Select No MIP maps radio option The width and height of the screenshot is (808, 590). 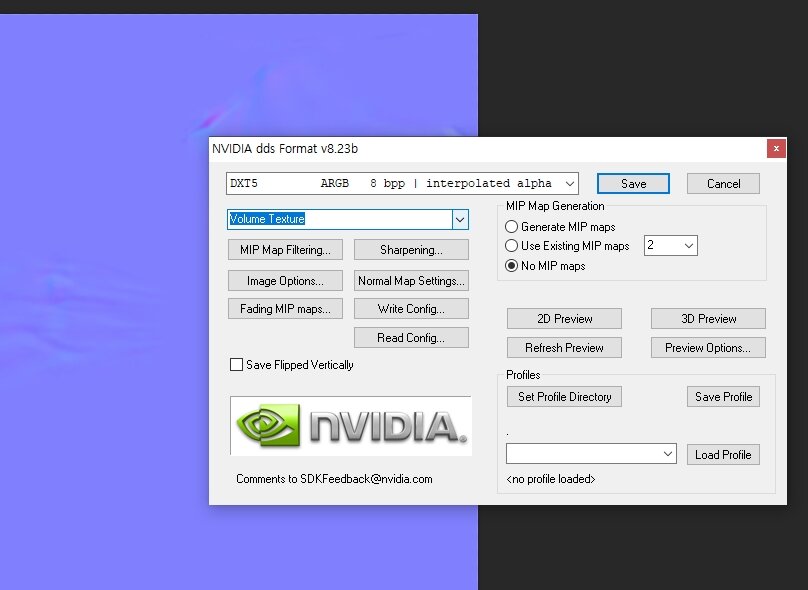tap(511, 266)
